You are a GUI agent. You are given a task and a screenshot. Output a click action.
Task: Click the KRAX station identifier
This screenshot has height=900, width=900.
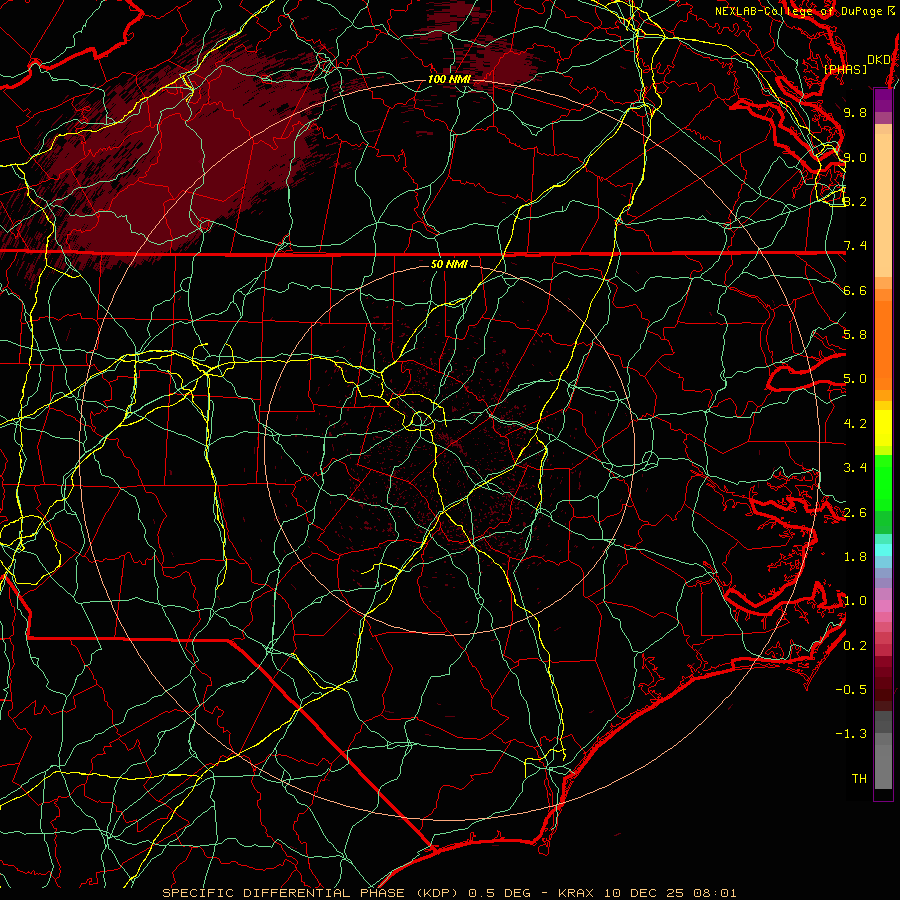tap(577, 893)
